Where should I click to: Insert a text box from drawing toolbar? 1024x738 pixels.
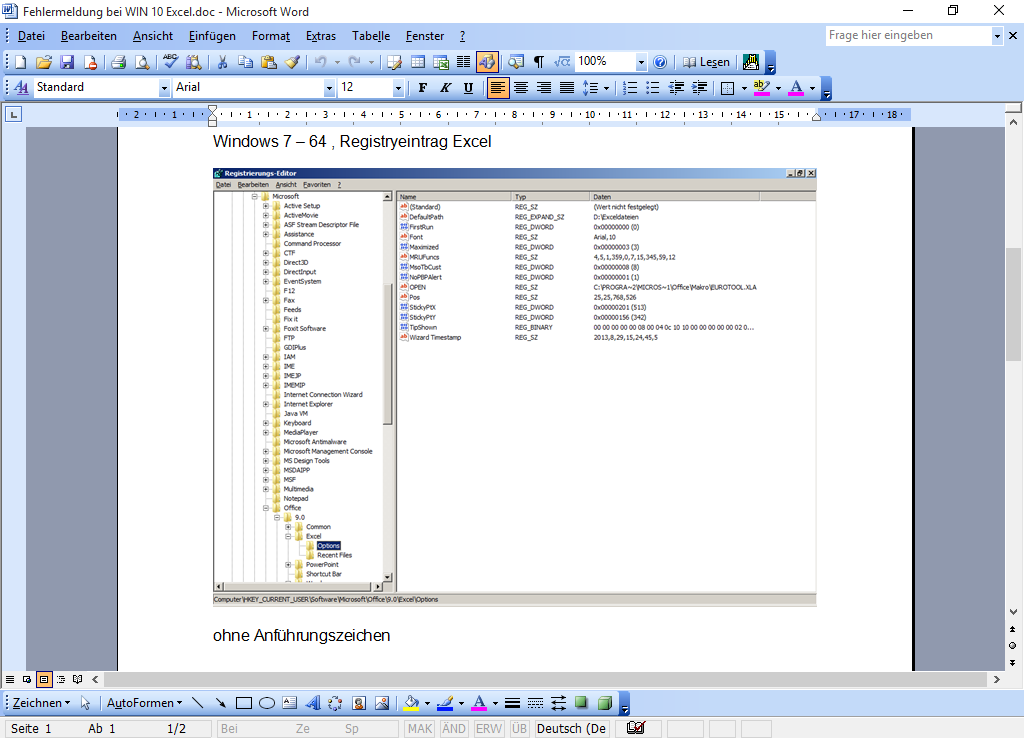click(289, 703)
